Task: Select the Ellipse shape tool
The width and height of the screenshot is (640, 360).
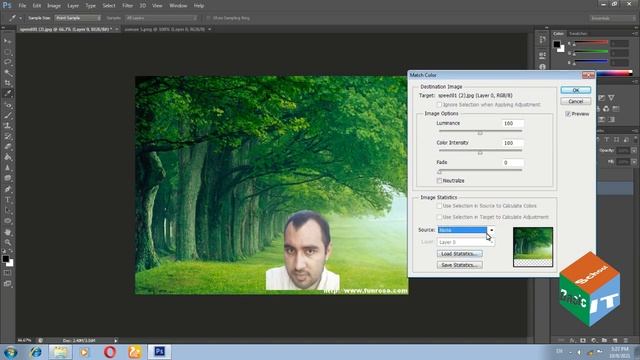Action: tap(8, 221)
